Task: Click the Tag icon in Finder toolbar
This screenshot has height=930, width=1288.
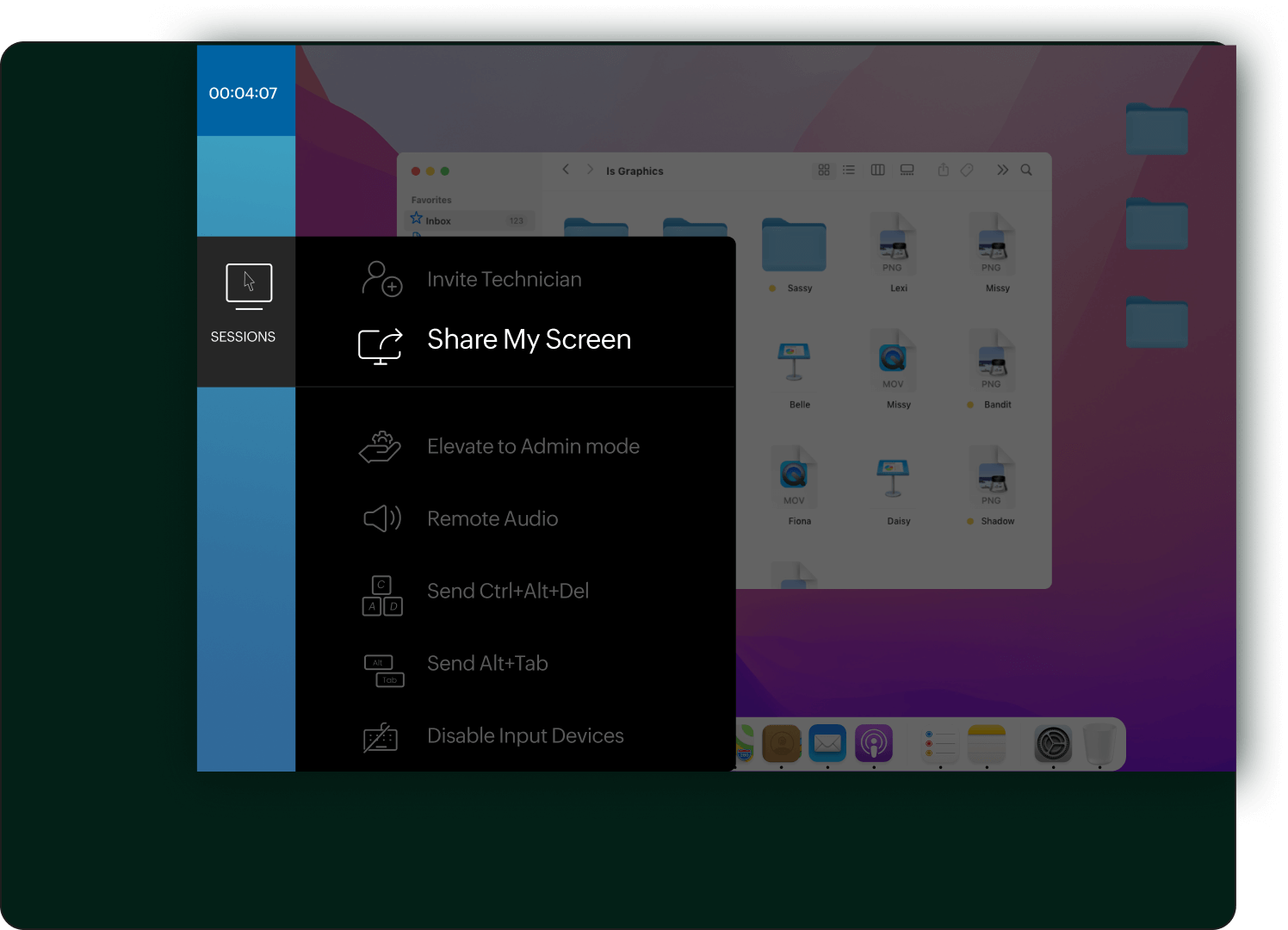Action: [968, 170]
